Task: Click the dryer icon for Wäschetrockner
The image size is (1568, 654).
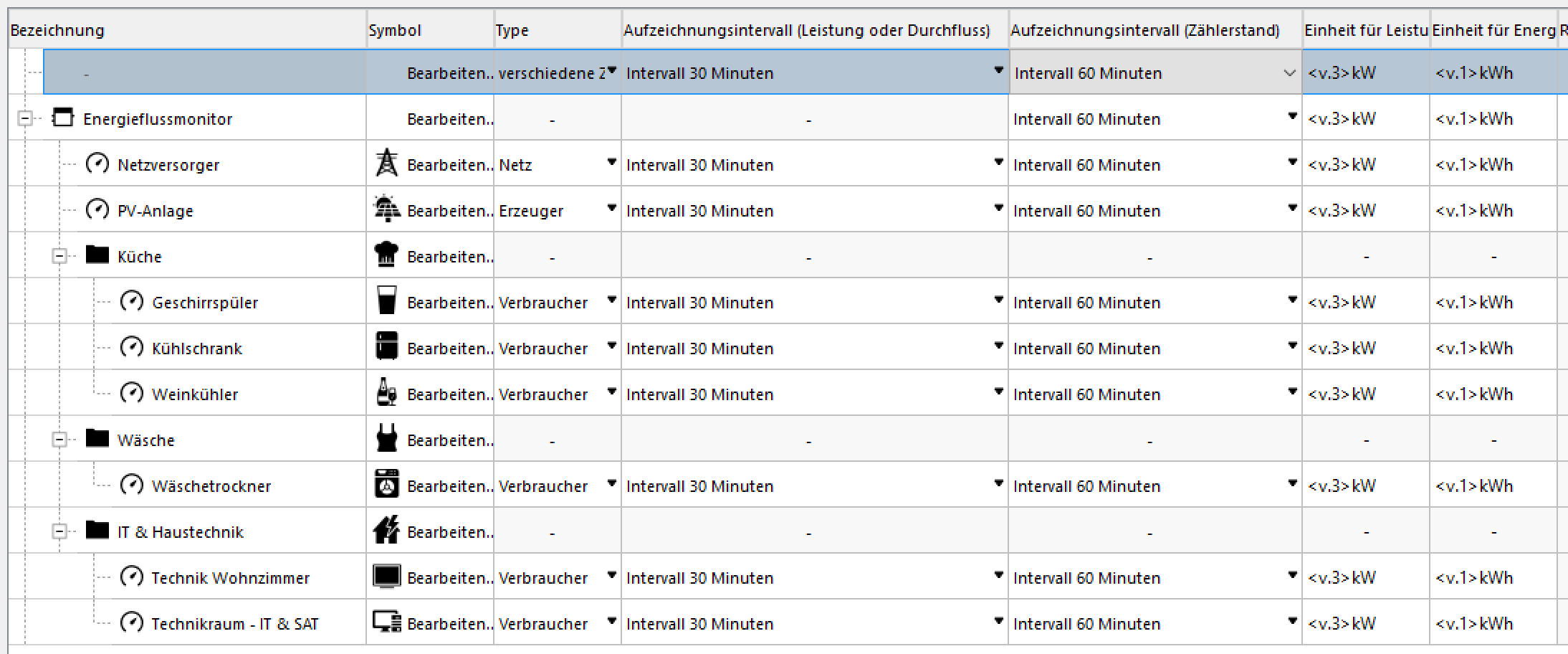Action: click(x=387, y=485)
